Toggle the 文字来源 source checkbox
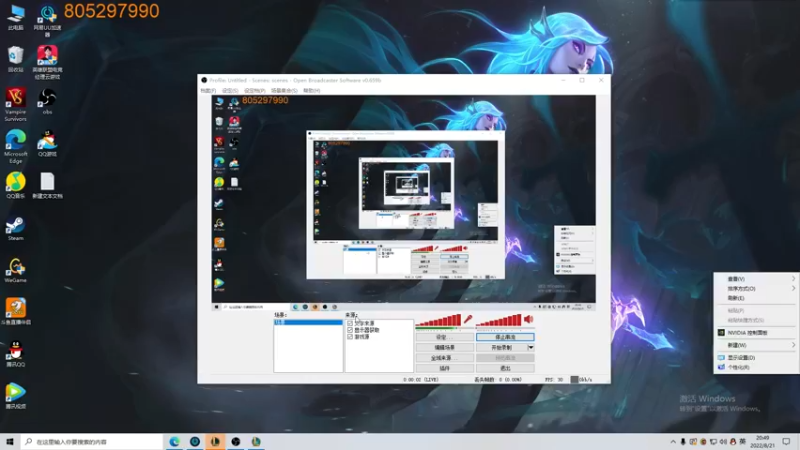The width and height of the screenshot is (800, 450). [350, 323]
